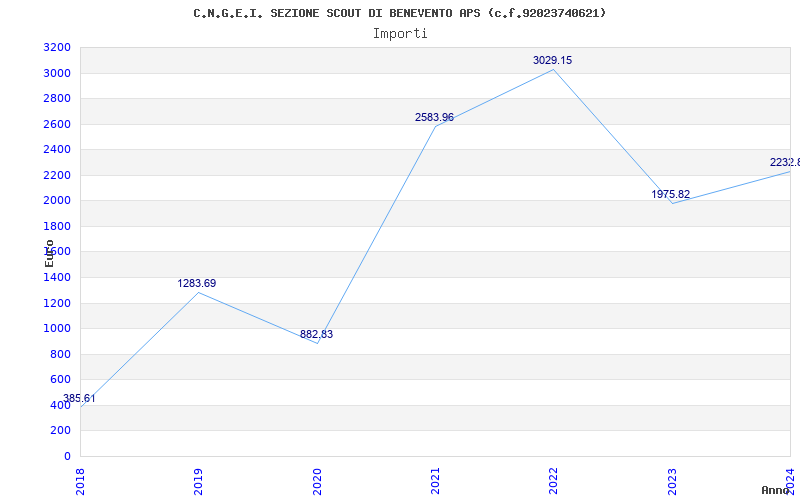Click the 2200 y-axis tick

point(57,176)
